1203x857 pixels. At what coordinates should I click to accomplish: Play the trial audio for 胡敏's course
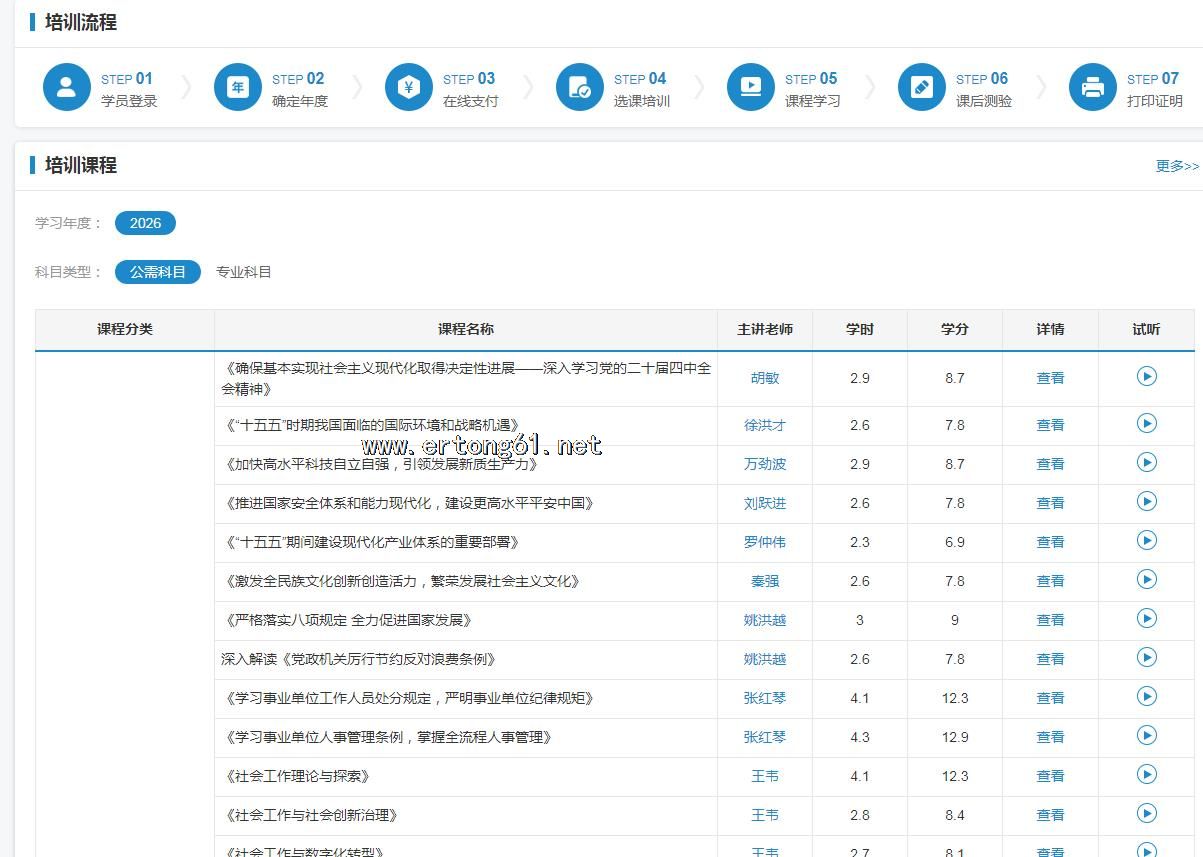pyautogui.click(x=1146, y=376)
